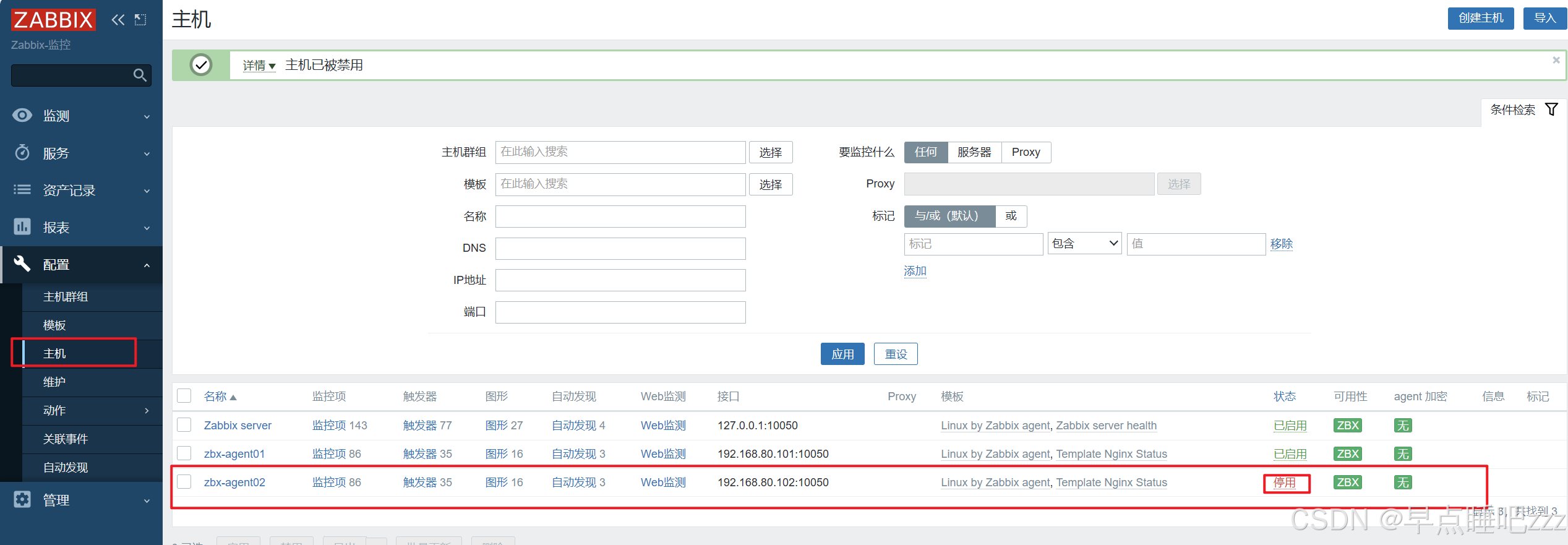Screen dimensions: 1568x545
Task: Sort hosts by 名称 column
Action: (220, 397)
